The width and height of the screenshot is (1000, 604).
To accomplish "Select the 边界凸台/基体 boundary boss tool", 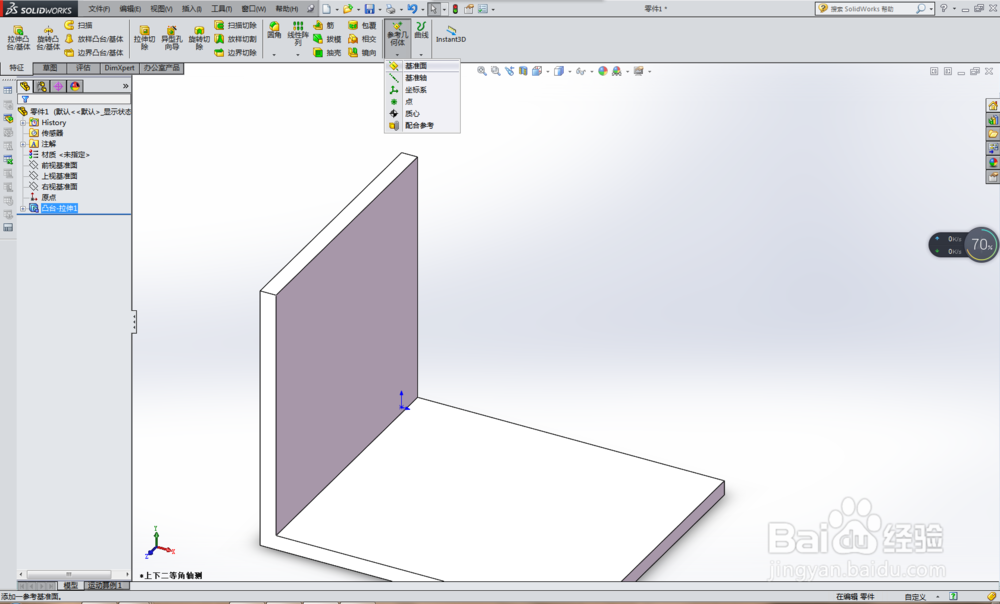I will coord(94,52).
